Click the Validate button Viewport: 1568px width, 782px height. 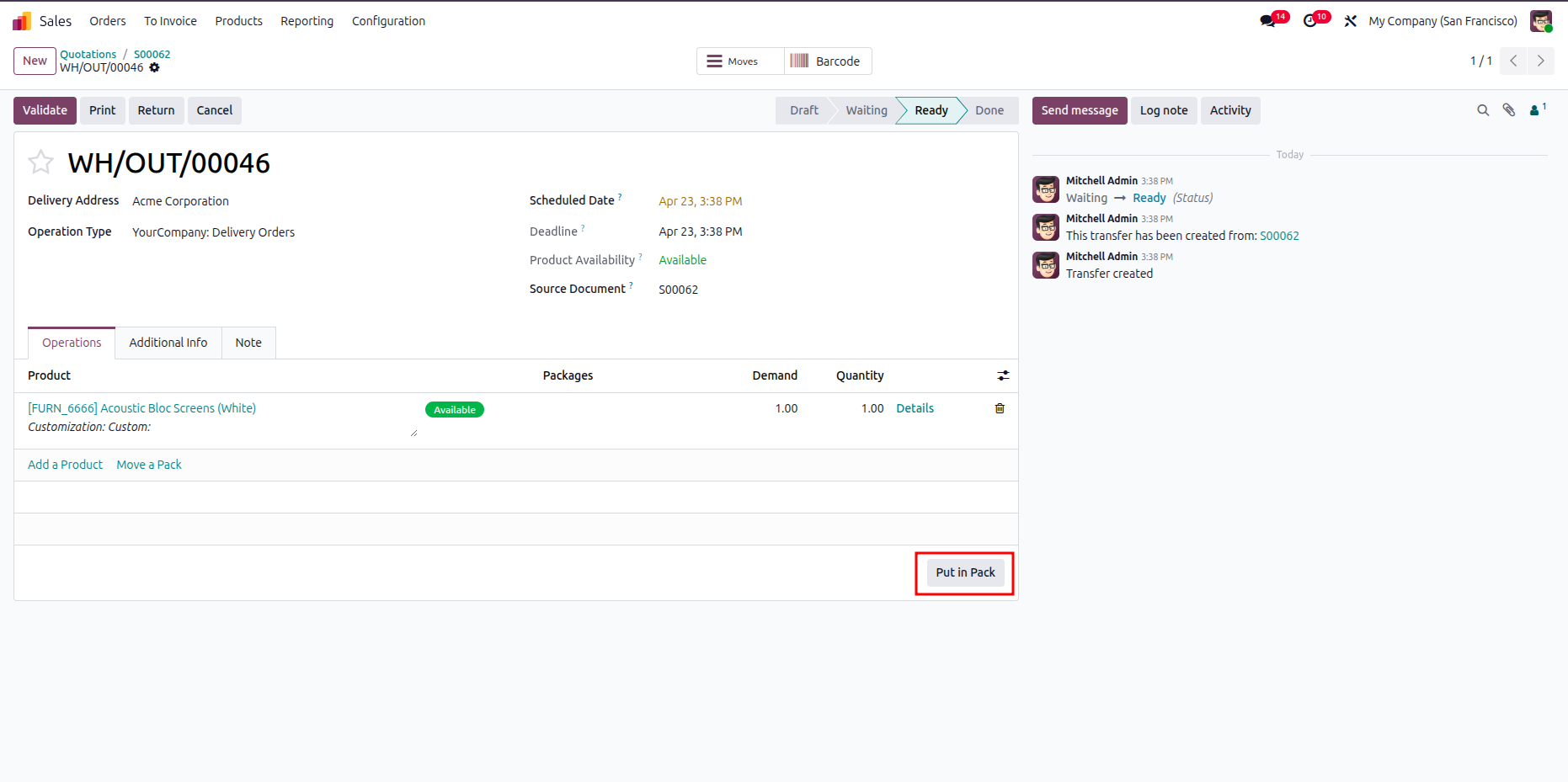(45, 110)
